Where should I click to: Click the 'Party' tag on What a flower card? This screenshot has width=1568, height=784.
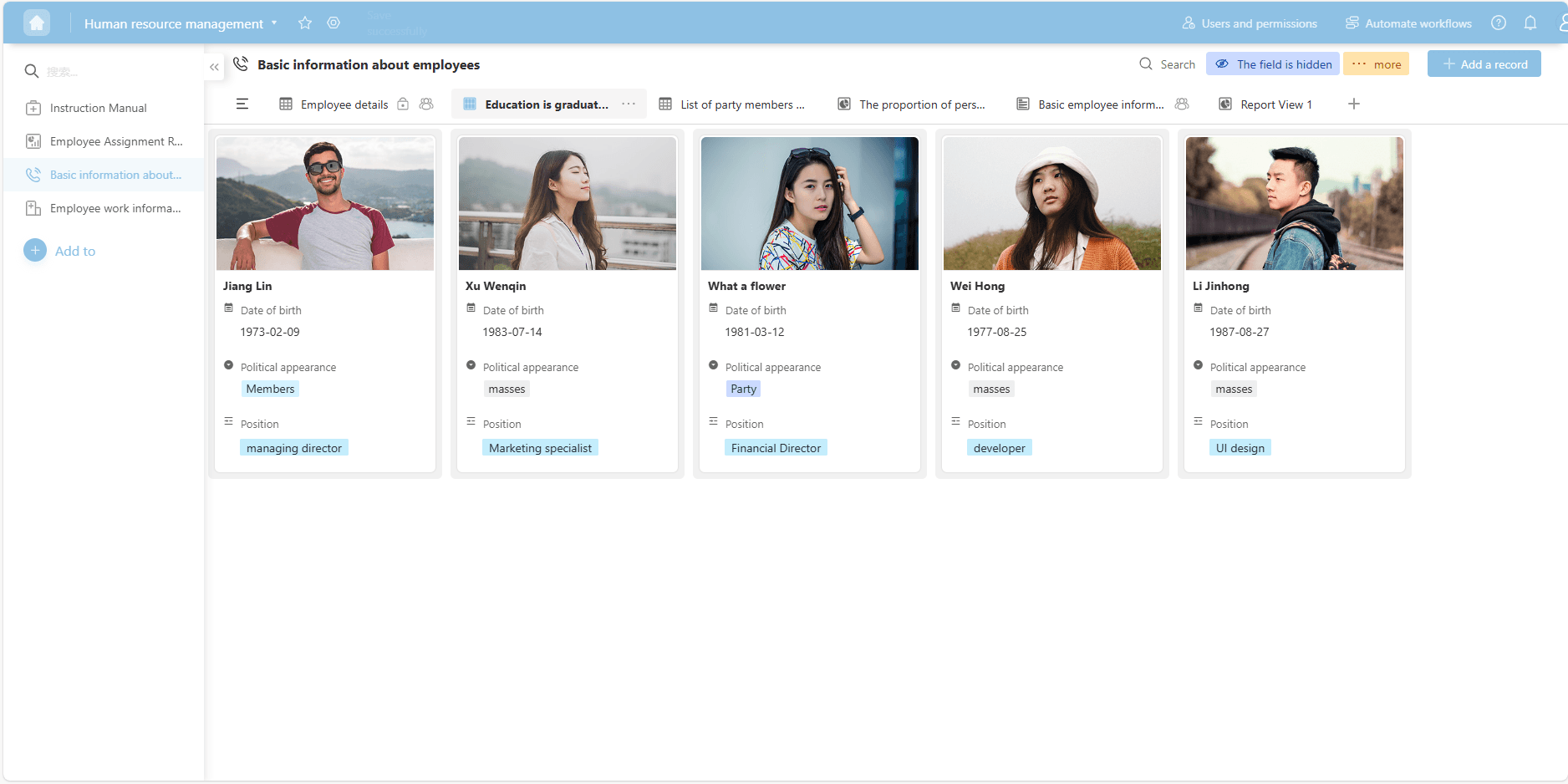click(743, 389)
